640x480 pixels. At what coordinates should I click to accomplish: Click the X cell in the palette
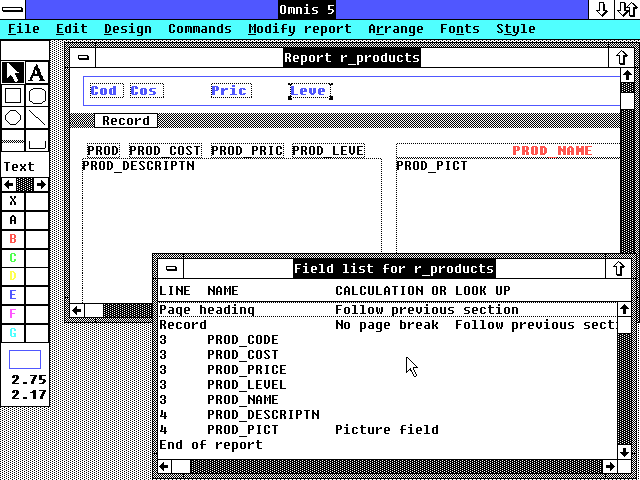13,201
